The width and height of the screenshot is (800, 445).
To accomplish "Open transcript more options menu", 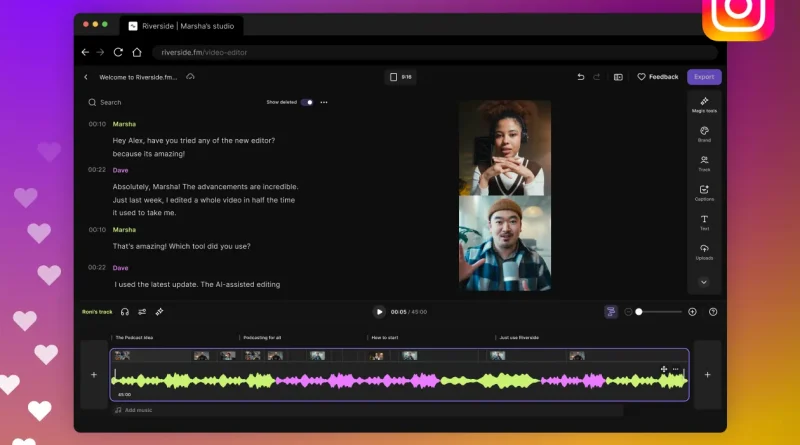I will point(324,103).
